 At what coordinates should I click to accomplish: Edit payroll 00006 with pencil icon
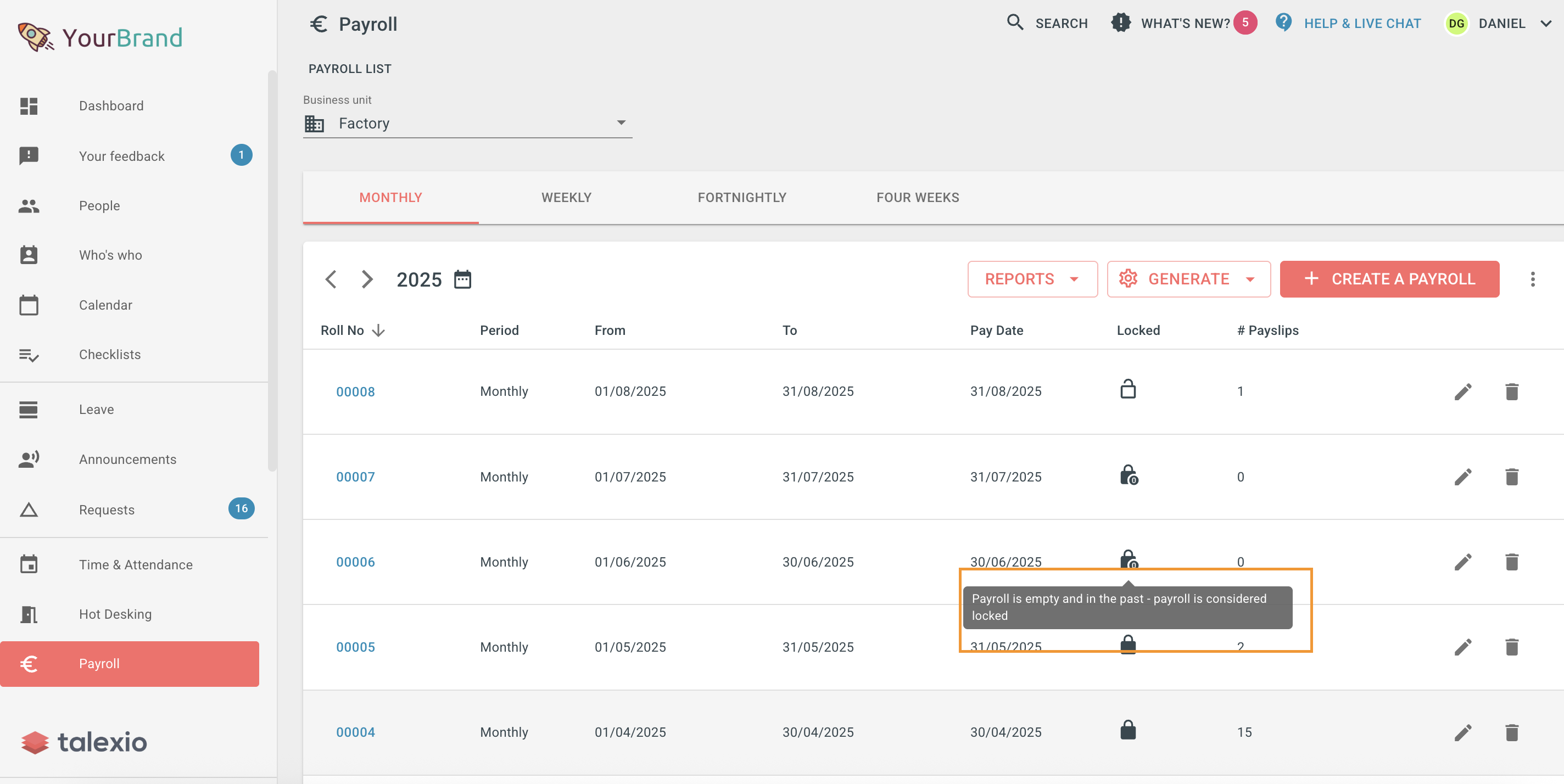1463,562
